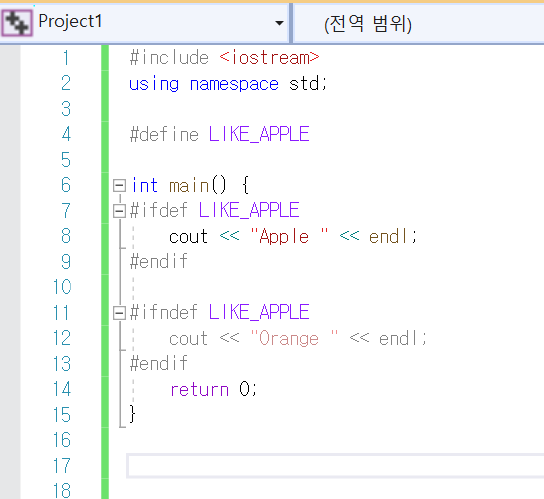Viewport: 544px width, 499px height.
Task: Open the Project1 project dropdown
Action: [x=279, y=23]
